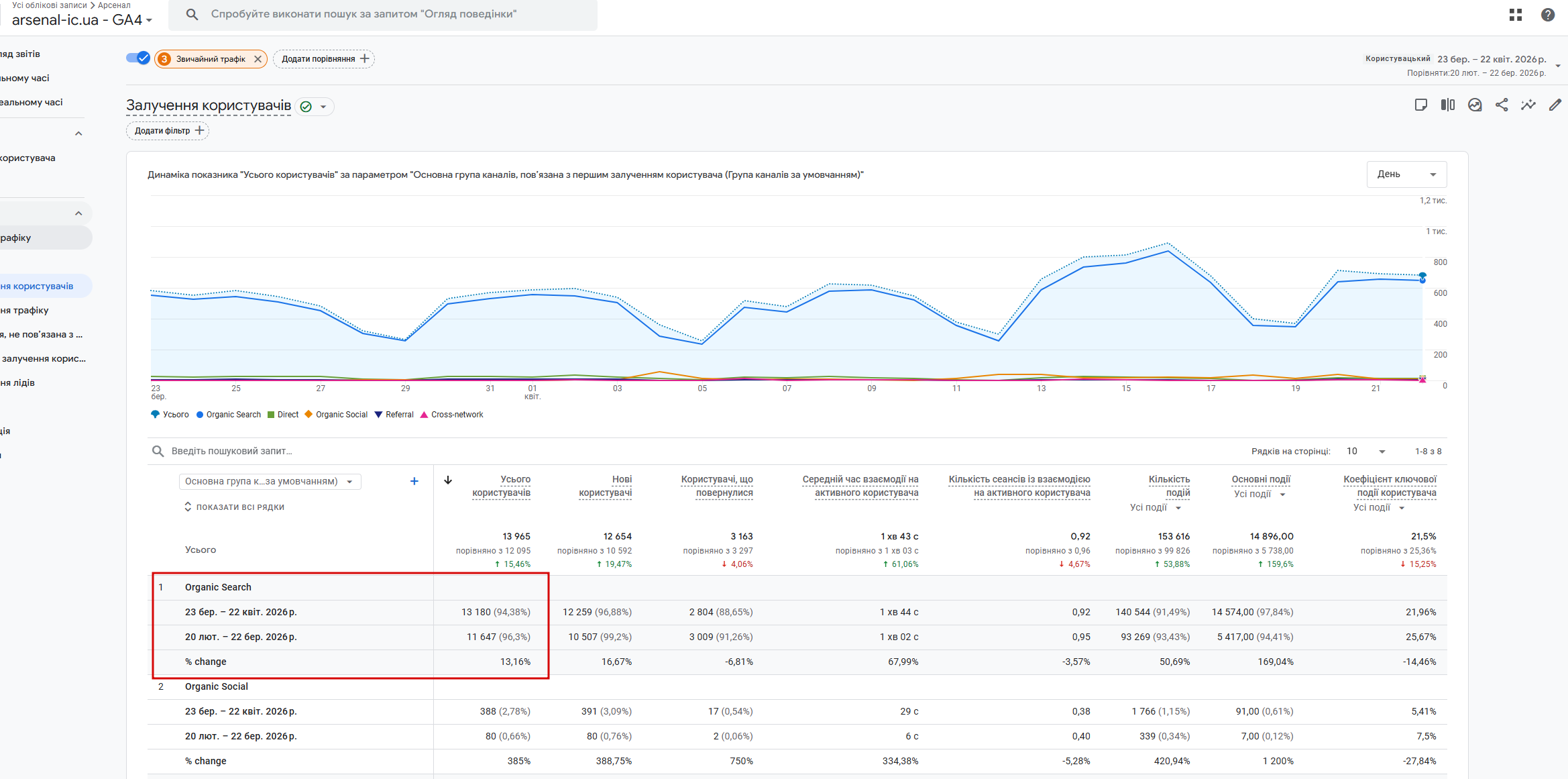The height and width of the screenshot is (779, 1568).
Task: Click the help question mark icon
Action: tap(1547, 15)
